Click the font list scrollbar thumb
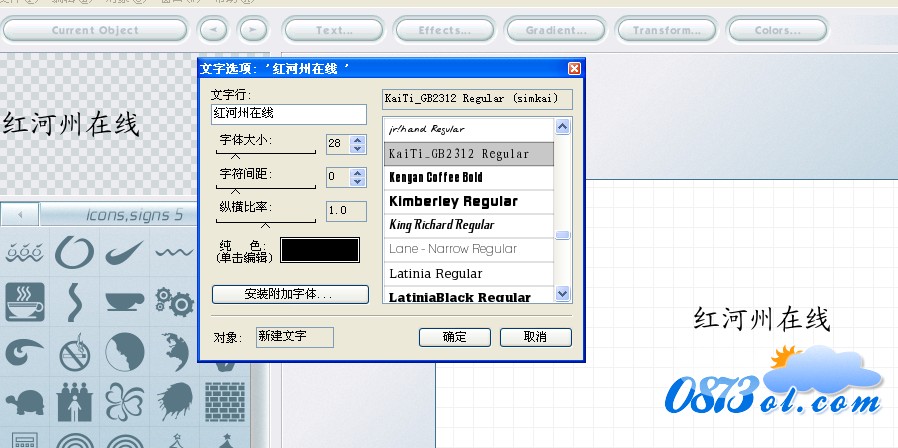898x448 pixels. (x=563, y=235)
